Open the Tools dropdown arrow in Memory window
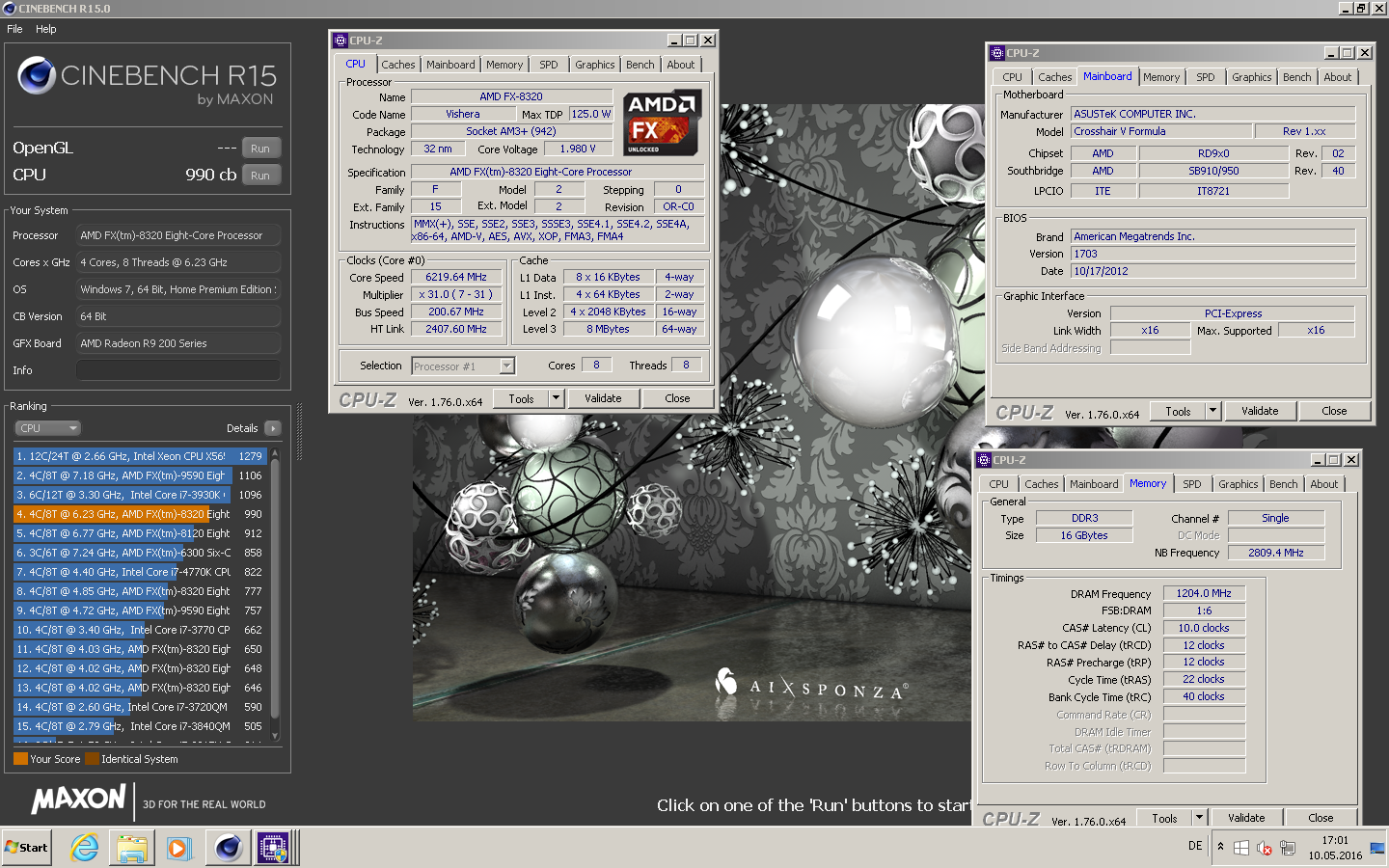This screenshot has height=868, width=1389. pyautogui.click(x=1199, y=818)
